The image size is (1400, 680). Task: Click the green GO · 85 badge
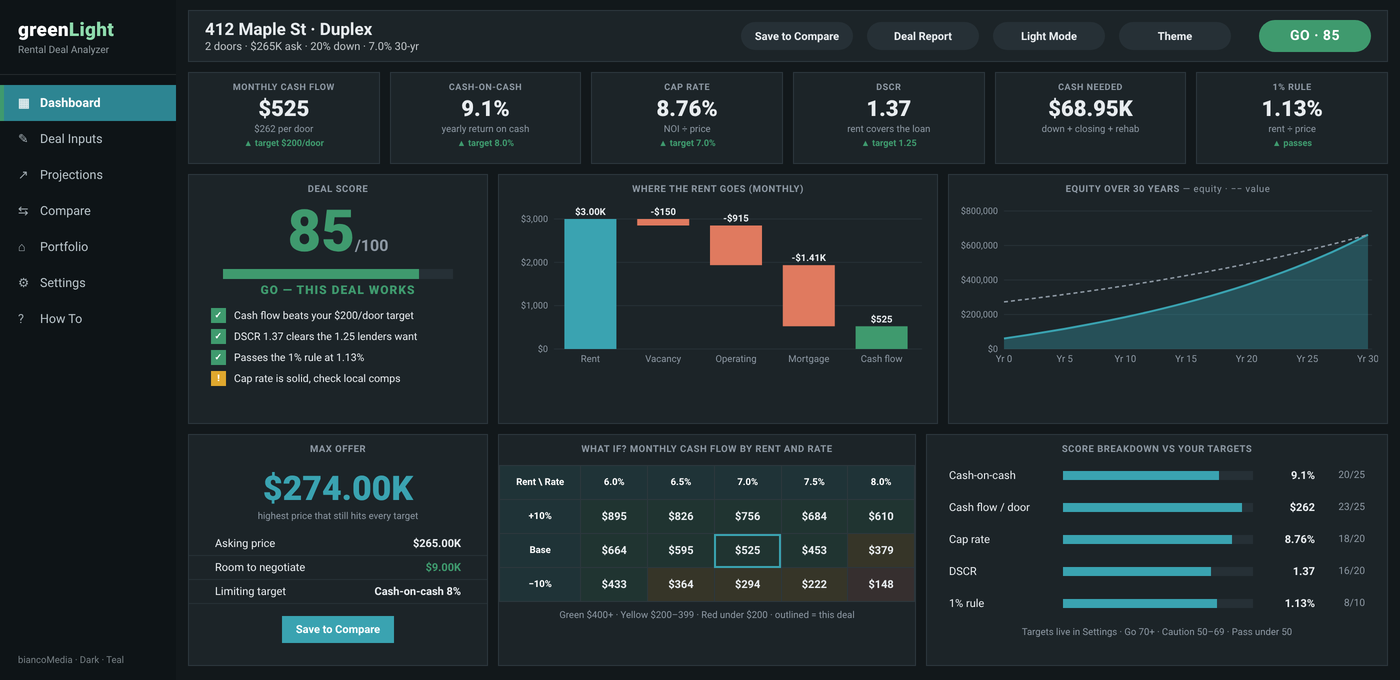(1315, 35)
